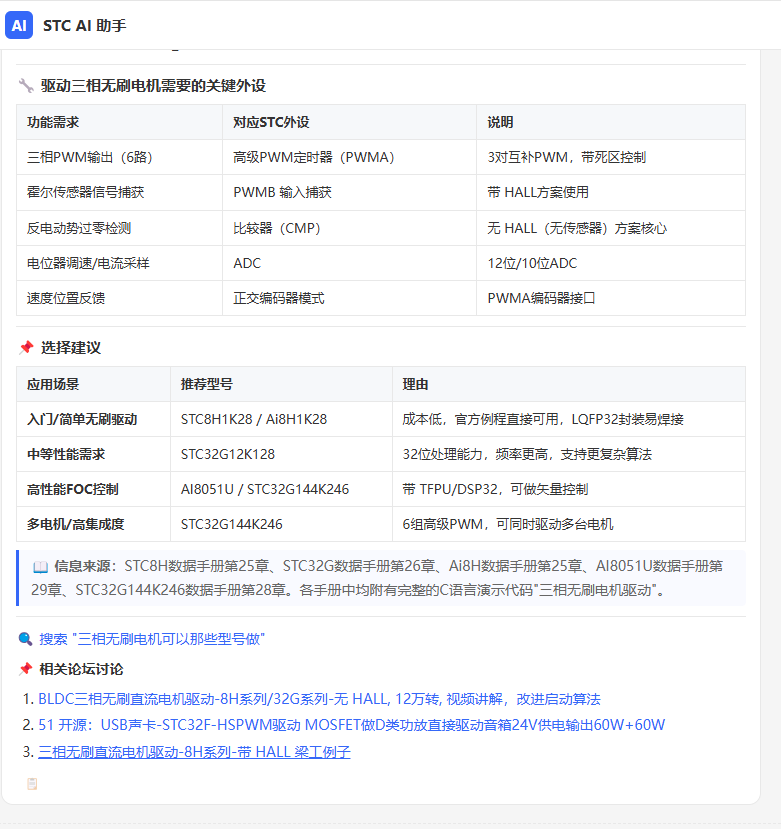Select cell 速度位置反馈

coord(120,298)
